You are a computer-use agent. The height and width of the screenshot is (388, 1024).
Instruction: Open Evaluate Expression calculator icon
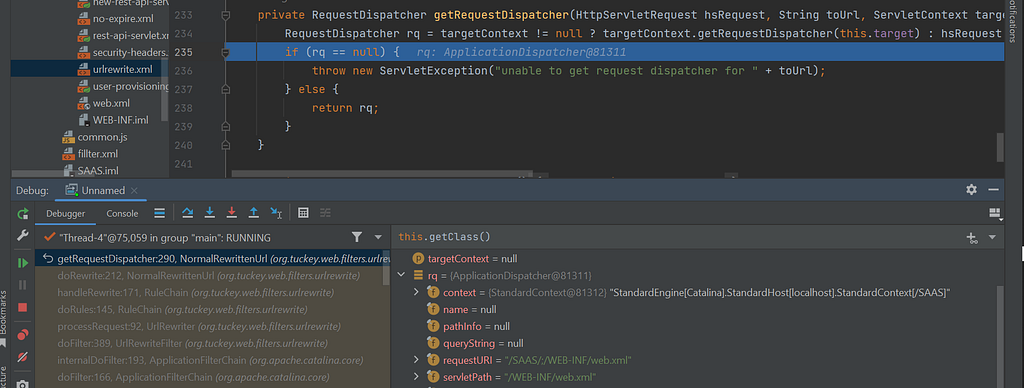(x=303, y=213)
